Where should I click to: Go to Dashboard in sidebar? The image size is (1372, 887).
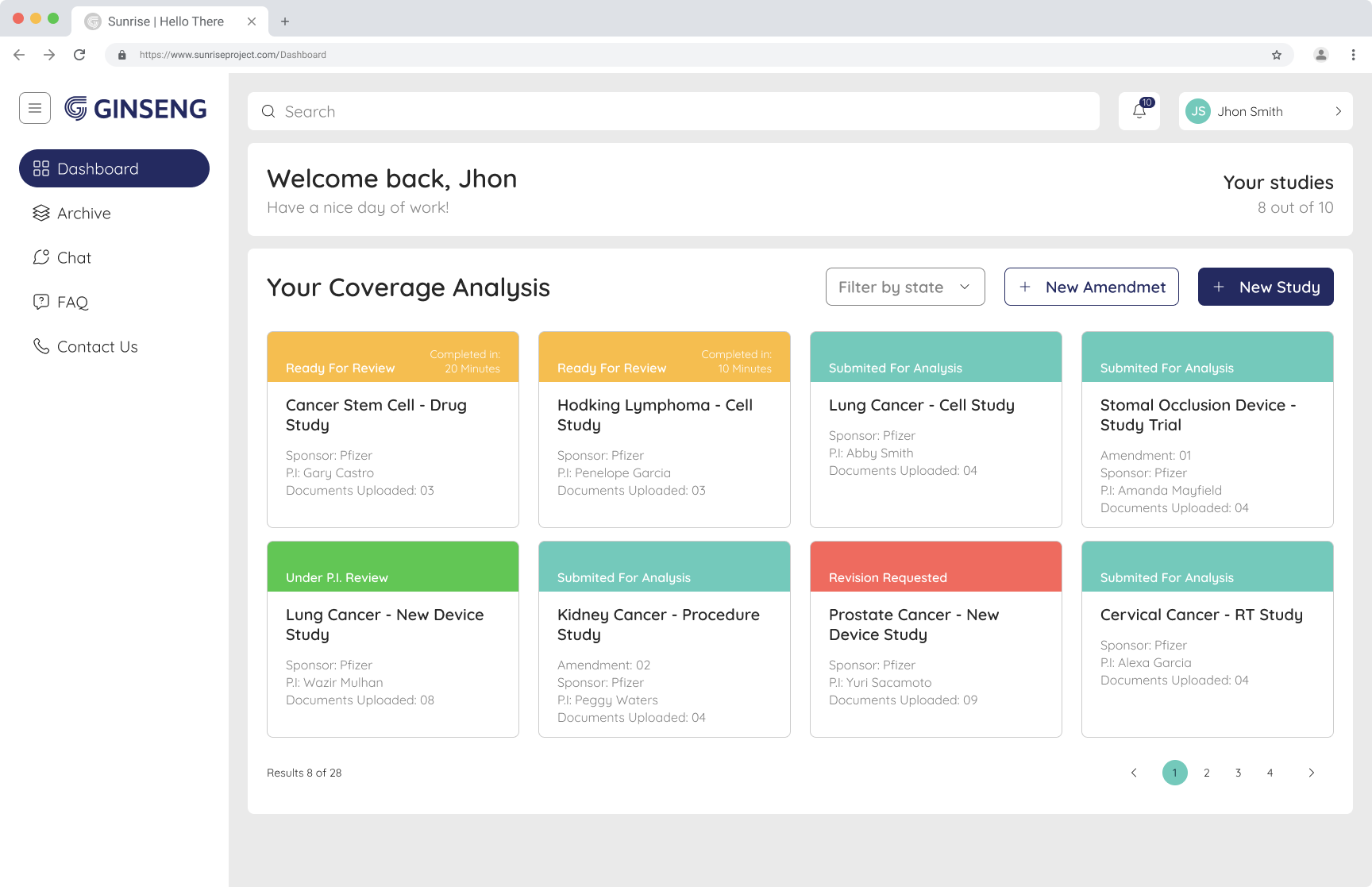pyautogui.click(x=114, y=168)
